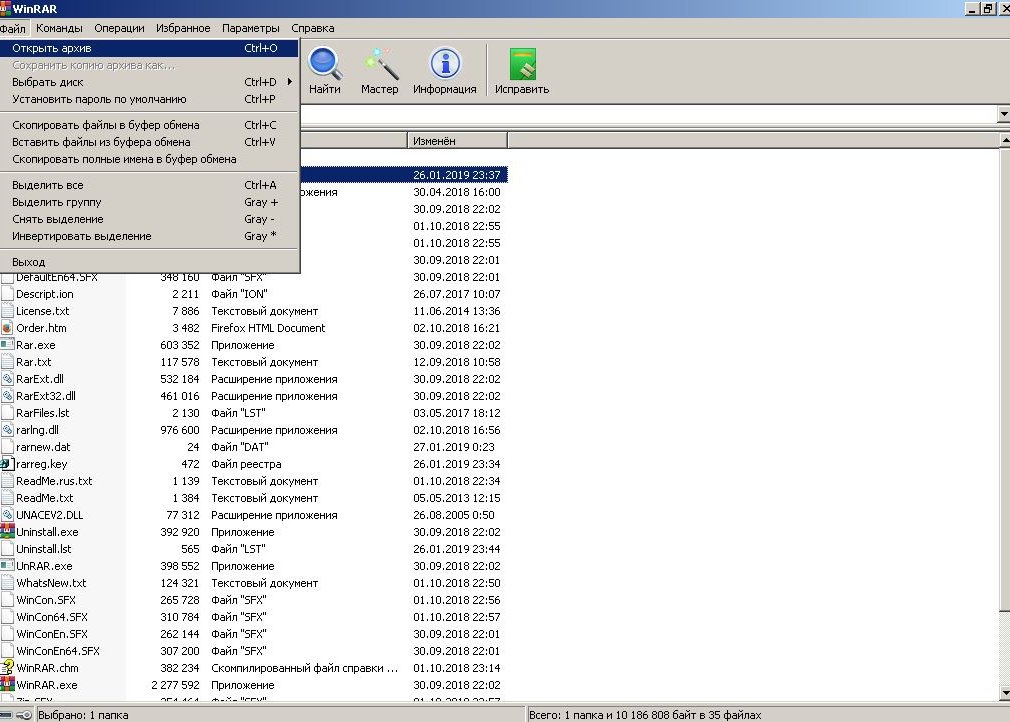Click the WinRAR.exe books icon
Image resolution: width=1010 pixels, height=722 pixels.
pos(7,685)
